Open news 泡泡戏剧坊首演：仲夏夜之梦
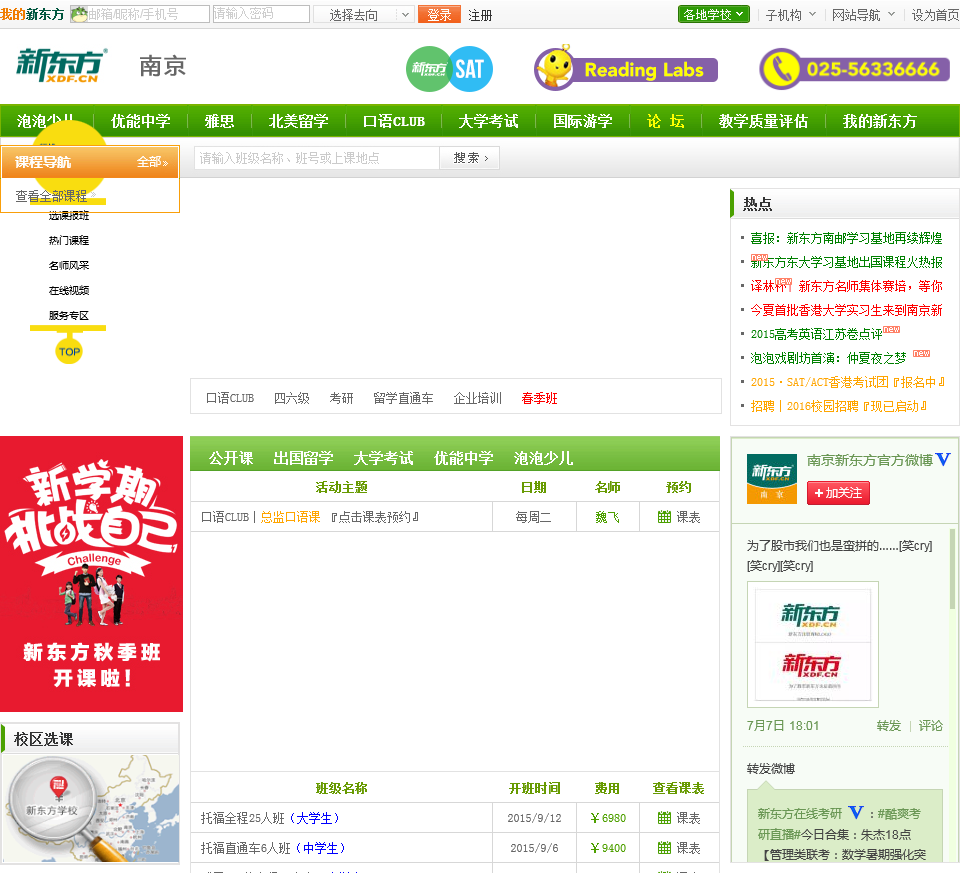This screenshot has height=873, width=960. tap(828, 358)
